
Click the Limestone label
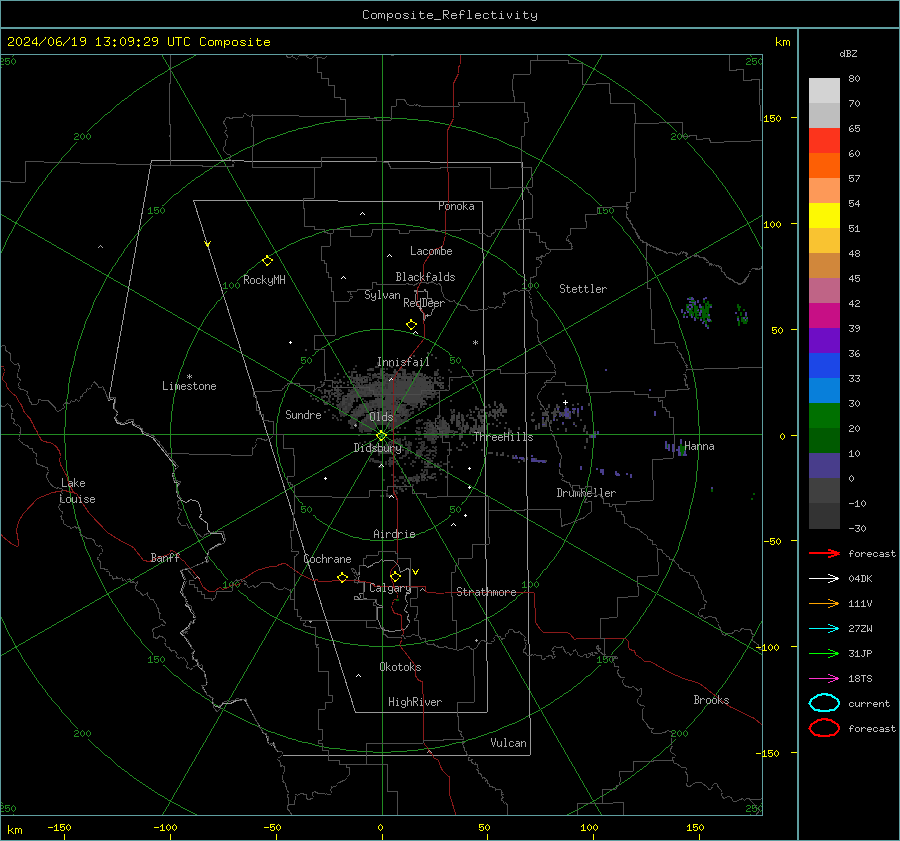click(189, 386)
